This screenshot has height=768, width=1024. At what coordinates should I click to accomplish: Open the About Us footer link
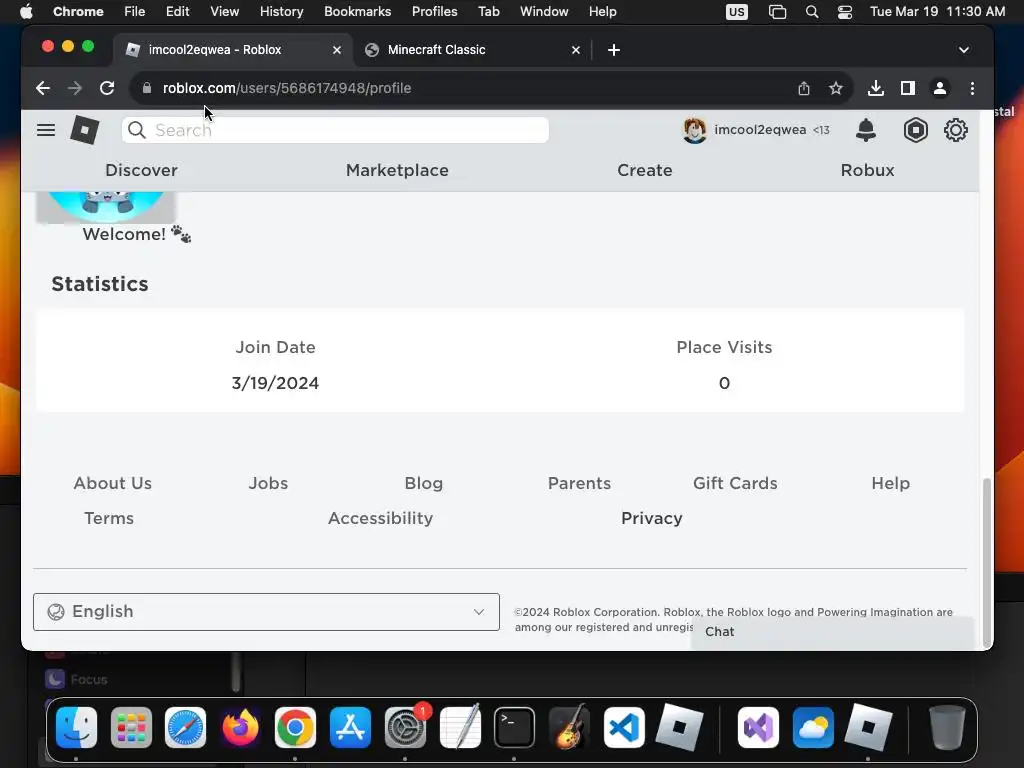pos(112,483)
